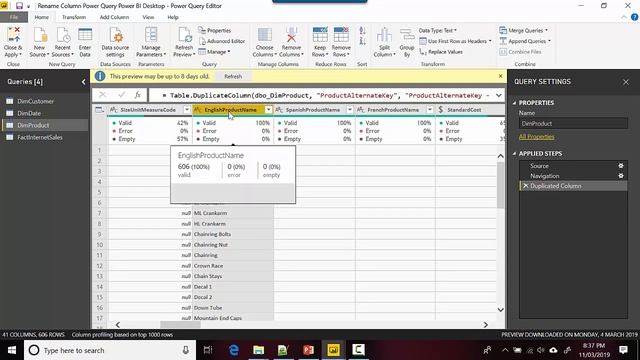Click Replace Values in Transform group
The width and height of the screenshot is (640, 360).
(441, 52)
